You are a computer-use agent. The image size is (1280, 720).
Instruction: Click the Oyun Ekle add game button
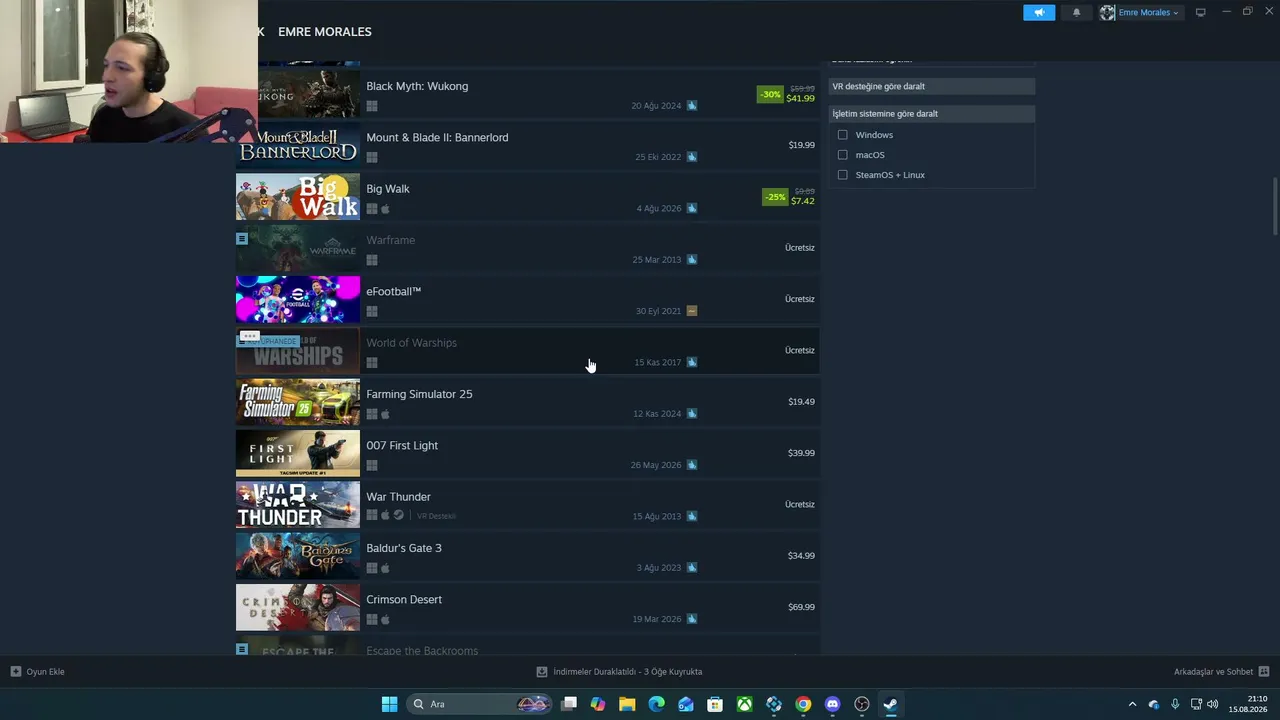[x=37, y=672]
